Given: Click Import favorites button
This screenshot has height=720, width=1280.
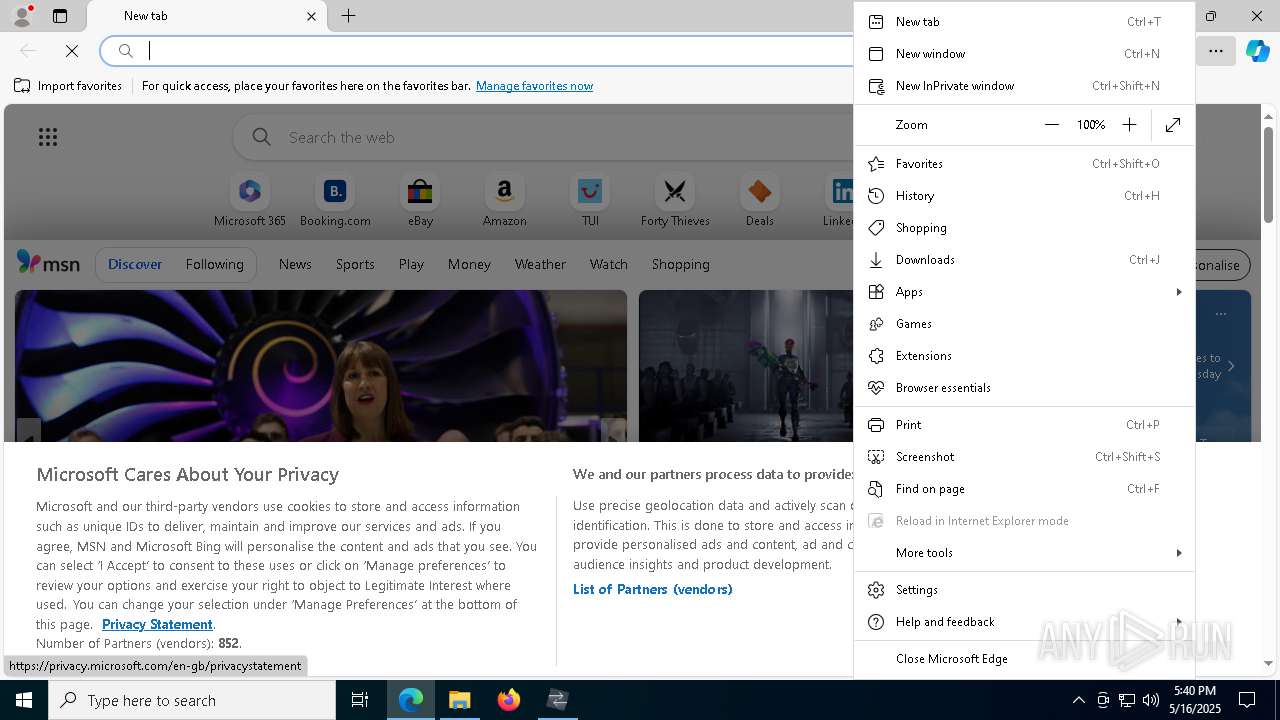Looking at the screenshot, I should (x=68, y=86).
